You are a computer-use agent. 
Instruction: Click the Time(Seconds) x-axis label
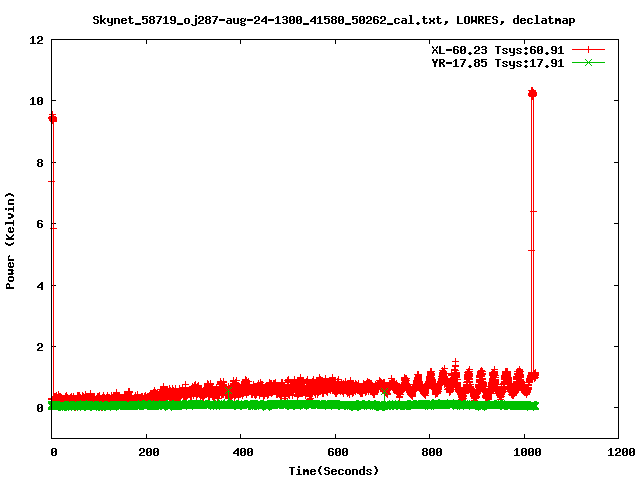pyautogui.click(x=333, y=471)
